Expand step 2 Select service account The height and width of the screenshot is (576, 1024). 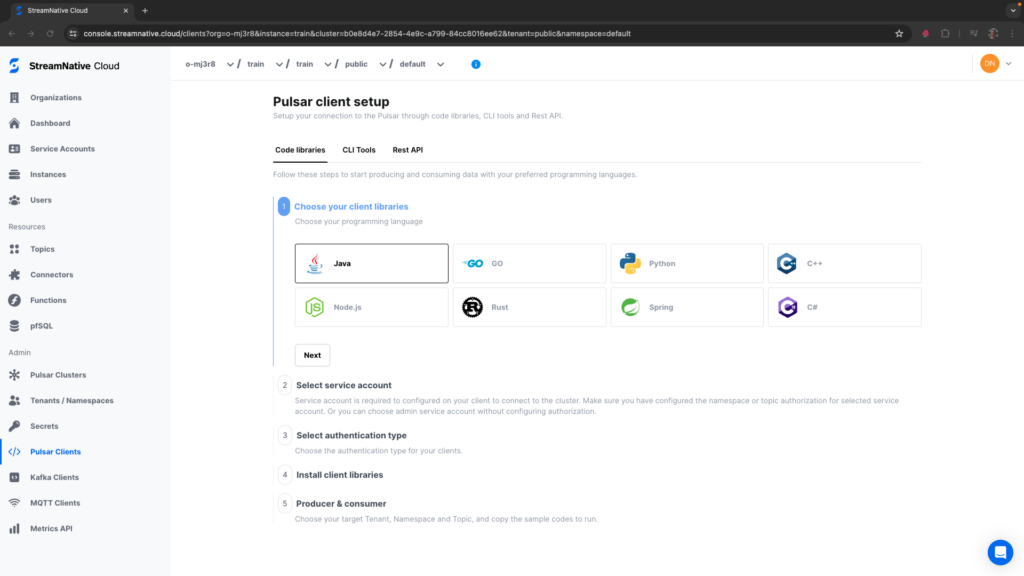tap(344, 385)
